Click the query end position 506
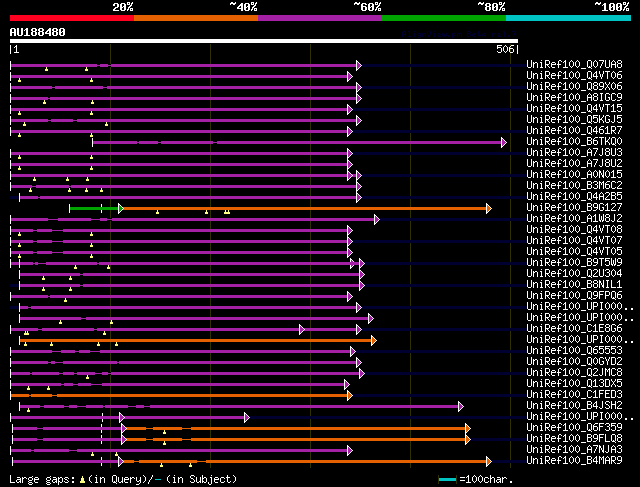Image resolution: width=640 pixels, height=487 pixels. tap(505, 49)
